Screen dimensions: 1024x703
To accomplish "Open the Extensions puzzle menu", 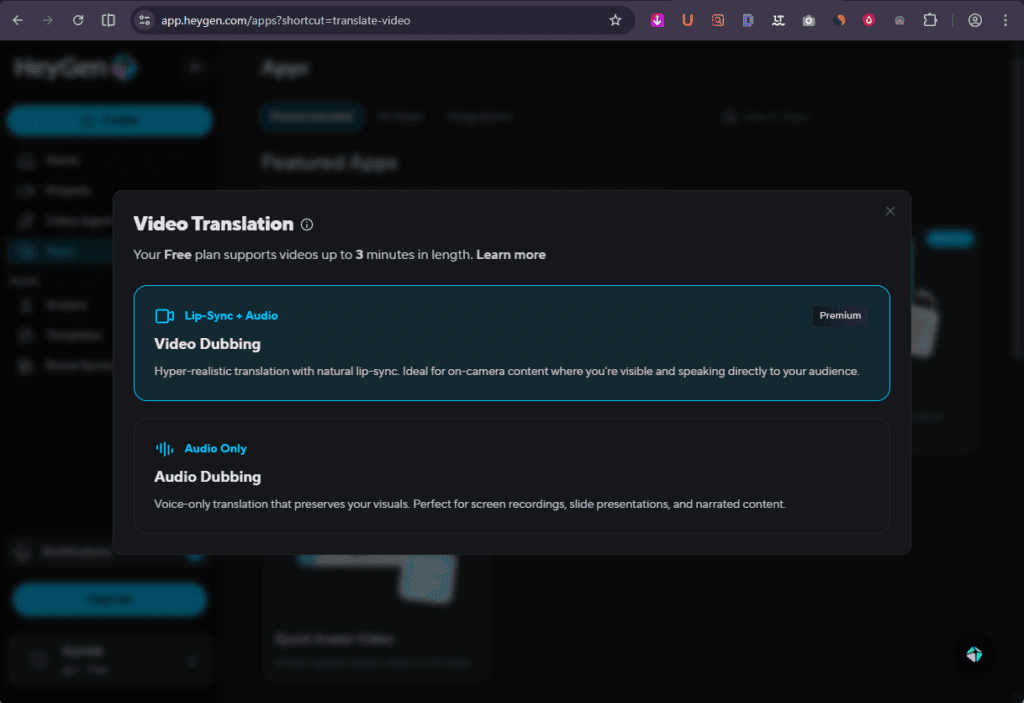I will pos(930,20).
